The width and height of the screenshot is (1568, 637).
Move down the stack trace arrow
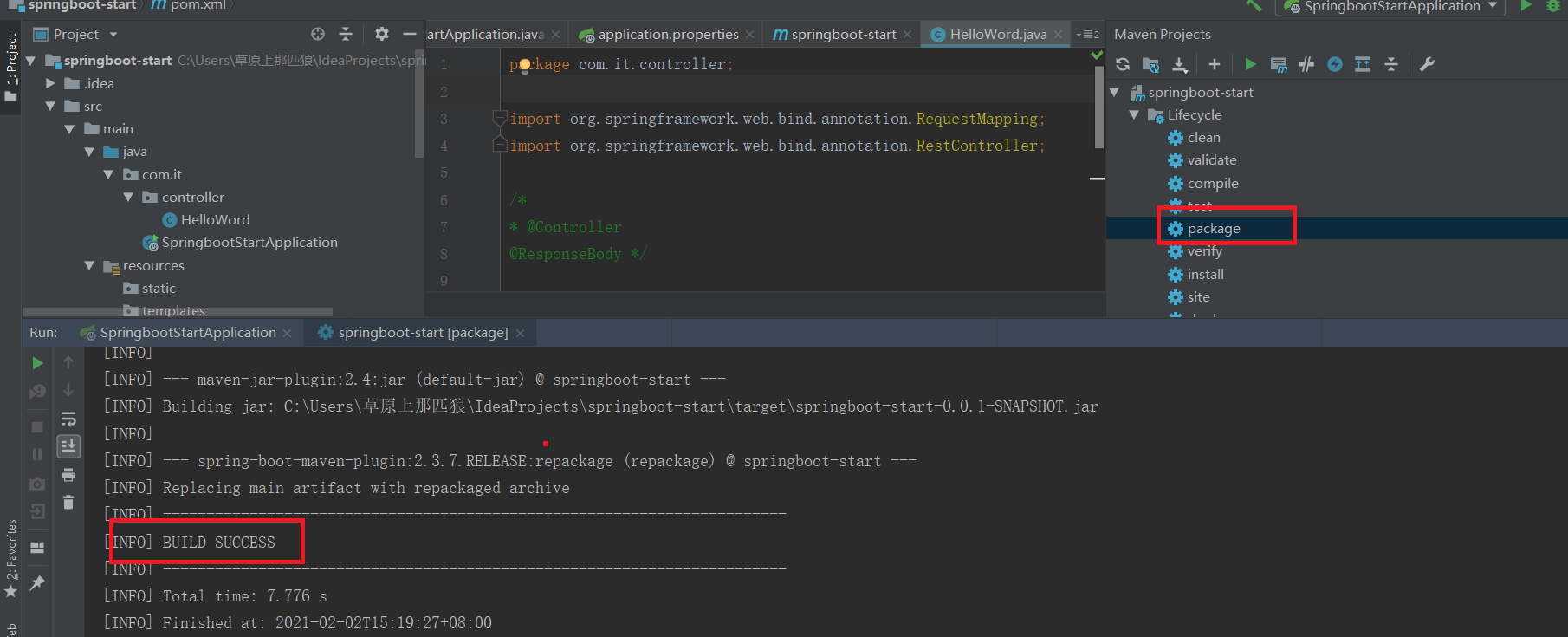click(x=68, y=391)
